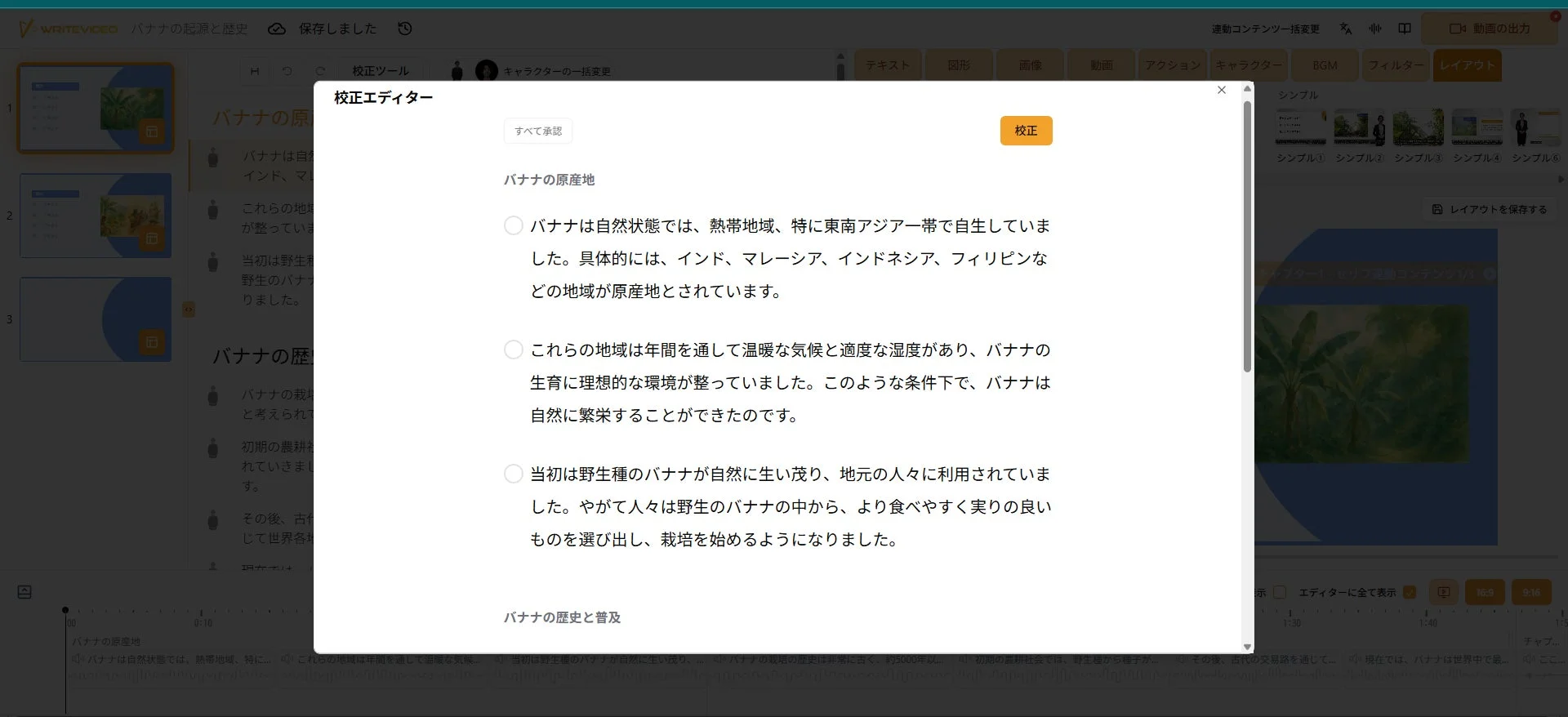Viewport: 1568px width, 717px height.
Task: Open the version history clock icon
Action: 405,29
